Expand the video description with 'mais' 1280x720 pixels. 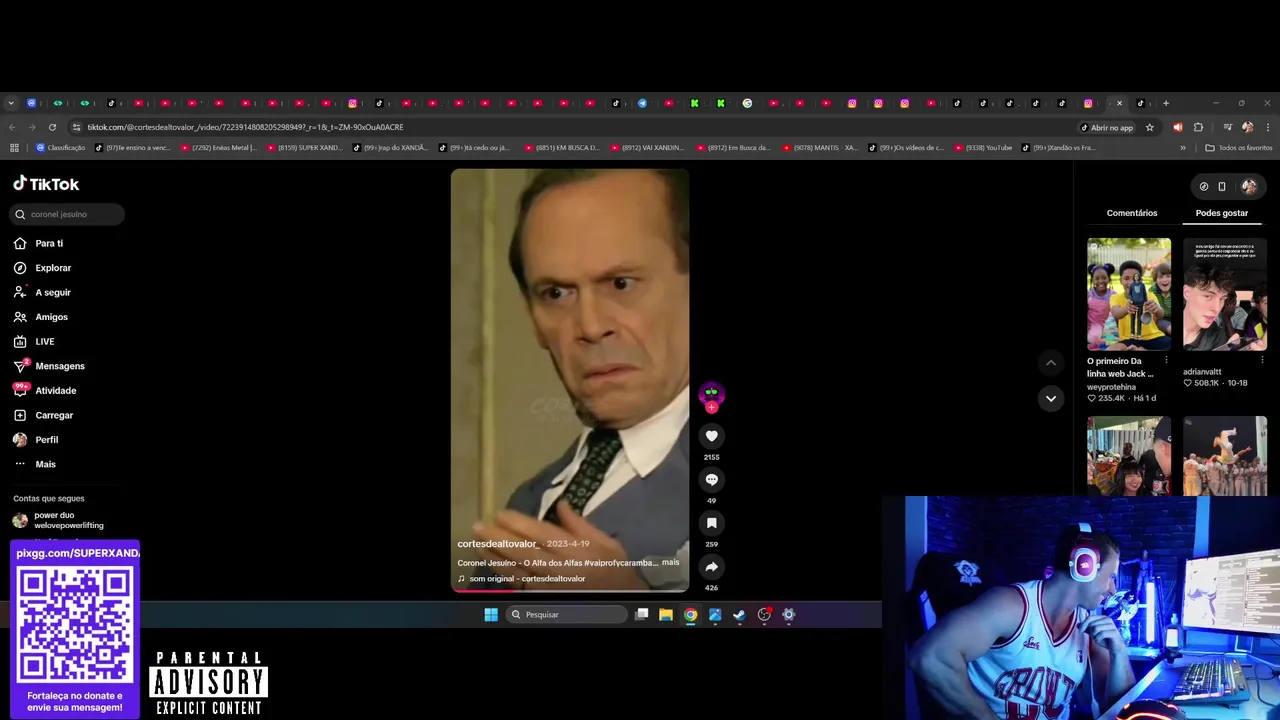[670, 562]
